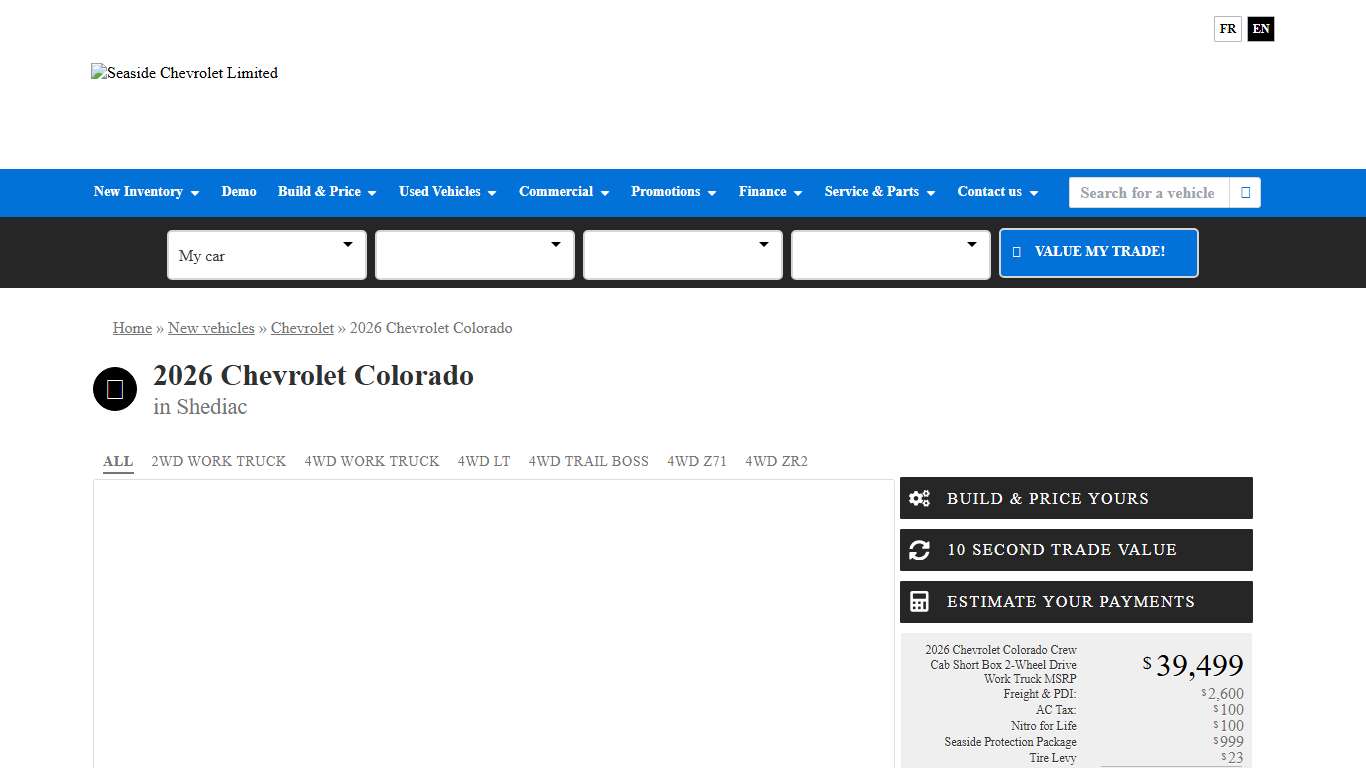Expand the Used Vehicles dropdown menu
This screenshot has width=1366, height=768.
tap(447, 192)
